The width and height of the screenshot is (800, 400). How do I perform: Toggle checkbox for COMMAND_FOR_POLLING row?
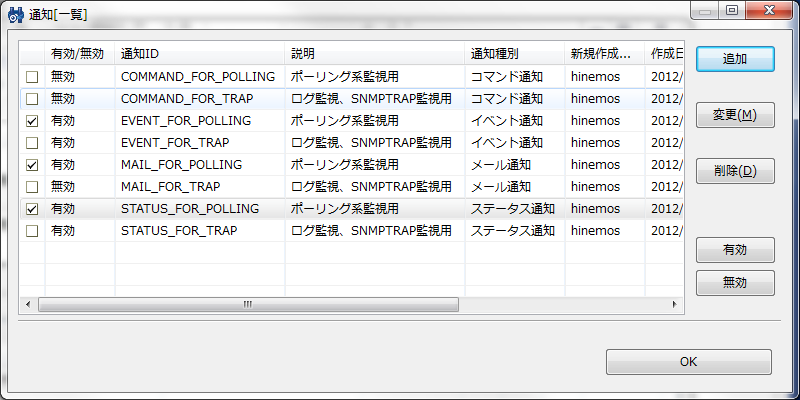click(32, 77)
